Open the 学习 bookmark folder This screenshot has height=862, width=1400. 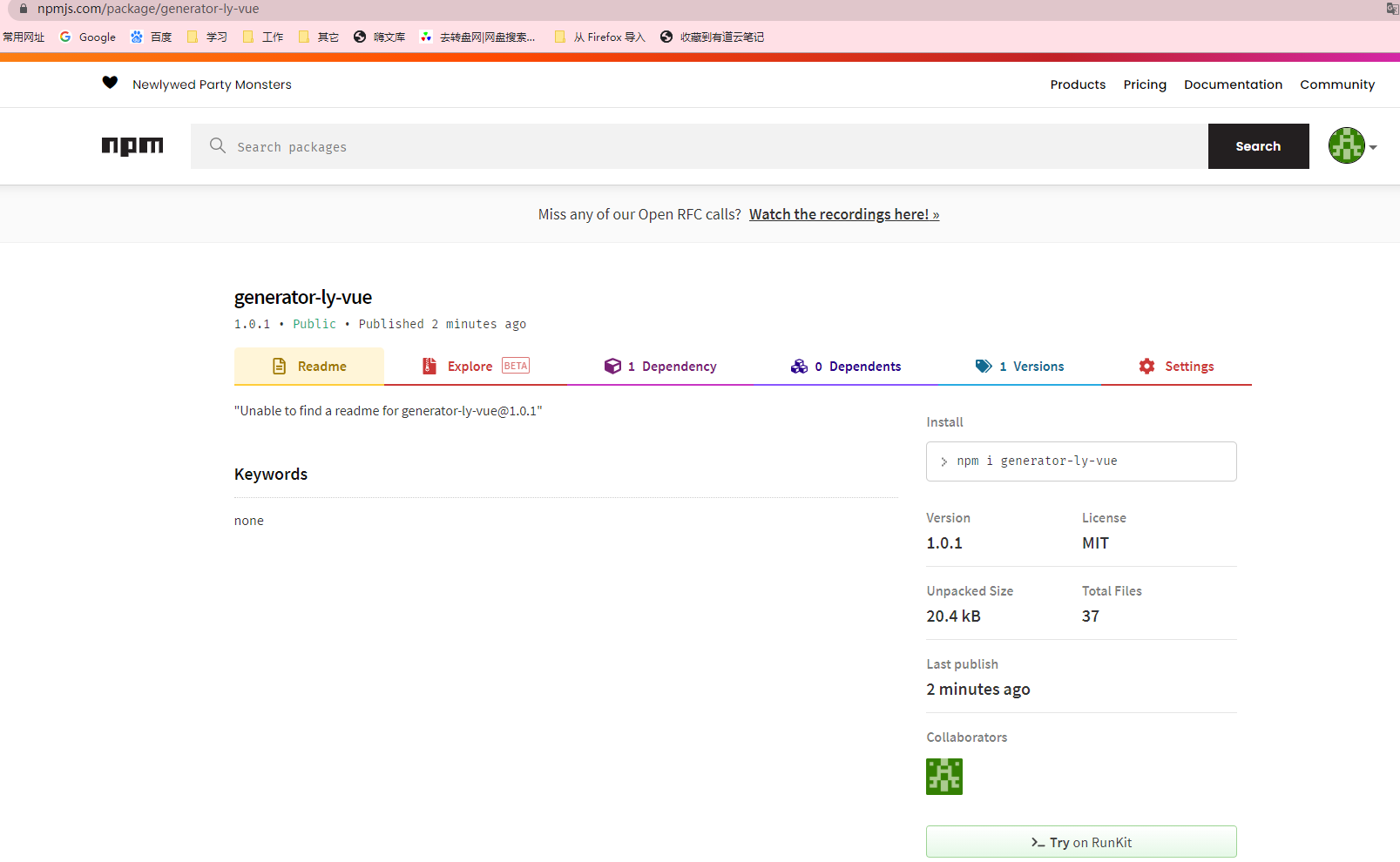tap(207, 37)
